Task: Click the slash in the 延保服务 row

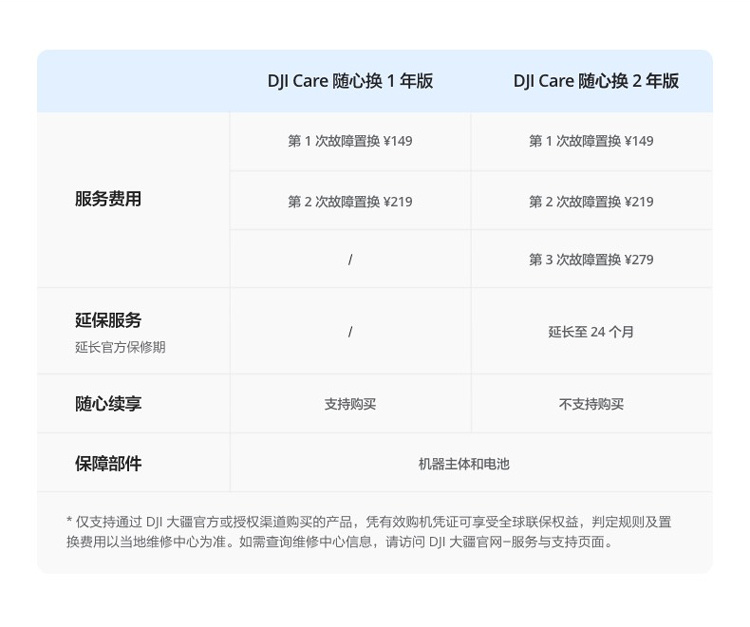Action: [350, 331]
